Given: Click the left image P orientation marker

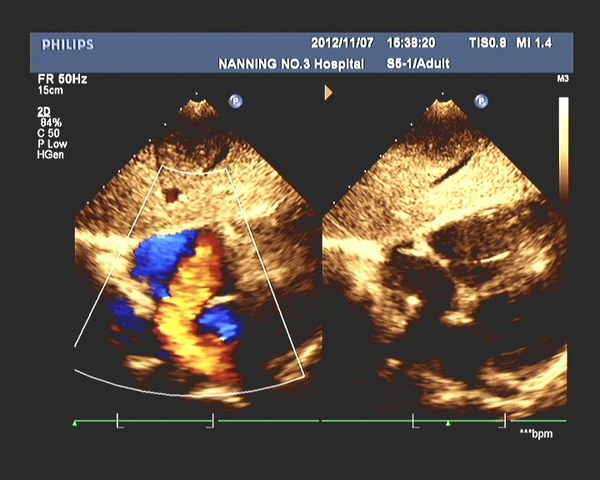Looking at the screenshot, I should 236,100.
